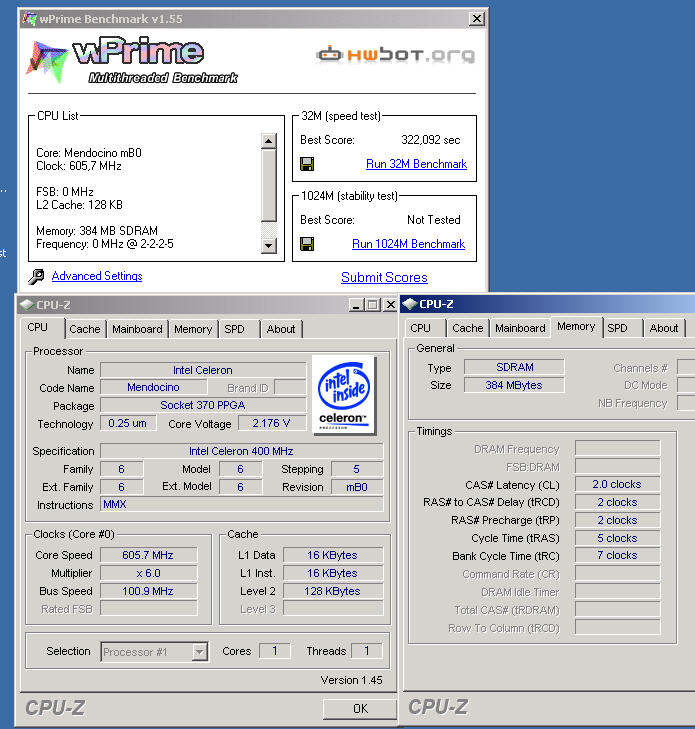Click the Code Name value 'Mendocino'
This screenshot has width=695, height=729.
coord(153,387)
